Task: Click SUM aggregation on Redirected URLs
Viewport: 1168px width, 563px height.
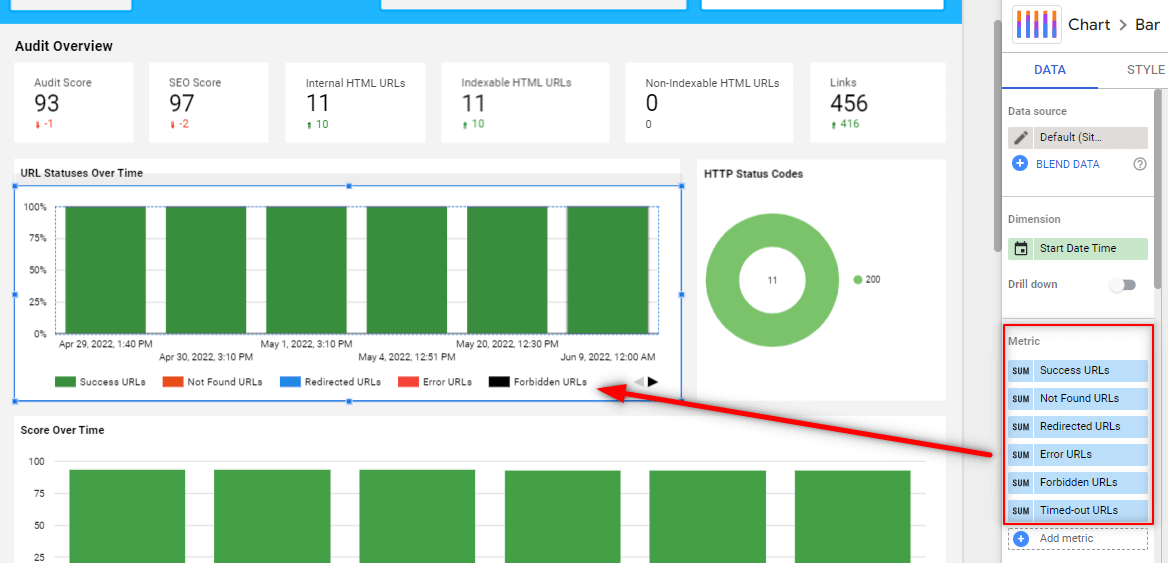Action: (1021, 427)
